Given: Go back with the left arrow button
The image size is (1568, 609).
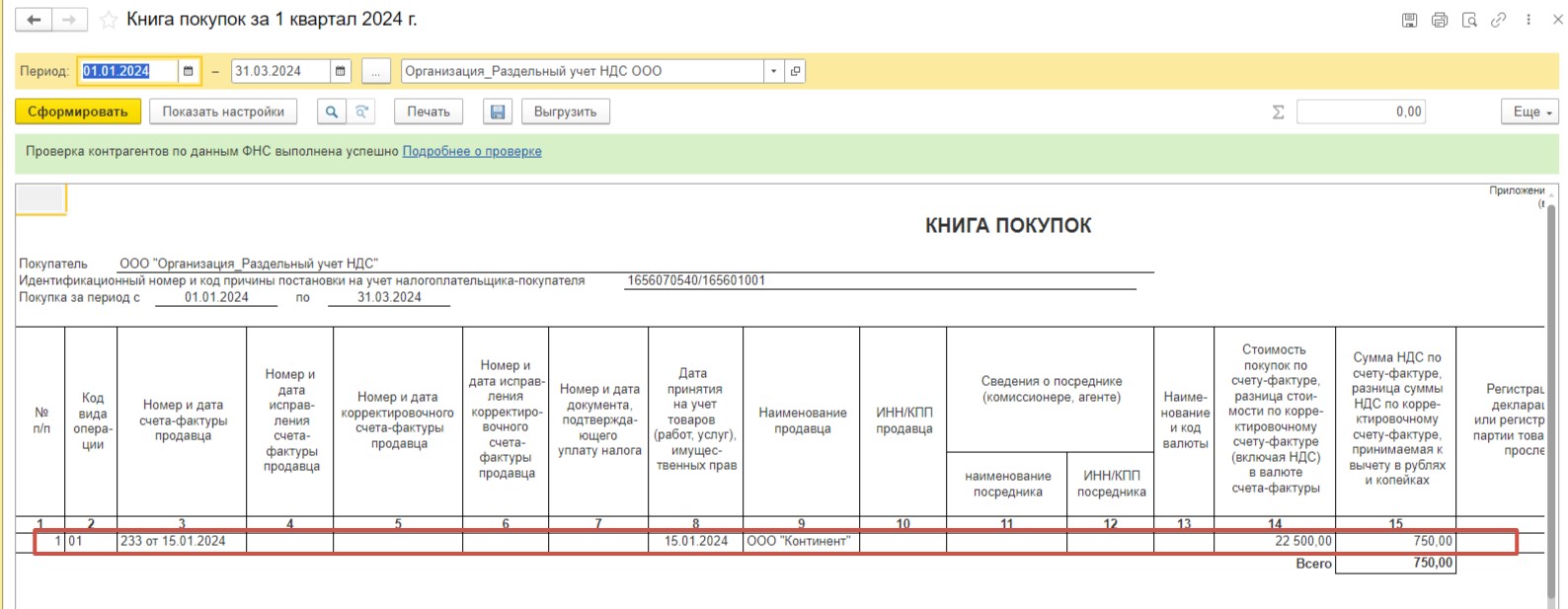Looking at the screenshot, I should [x=33, y=20].
